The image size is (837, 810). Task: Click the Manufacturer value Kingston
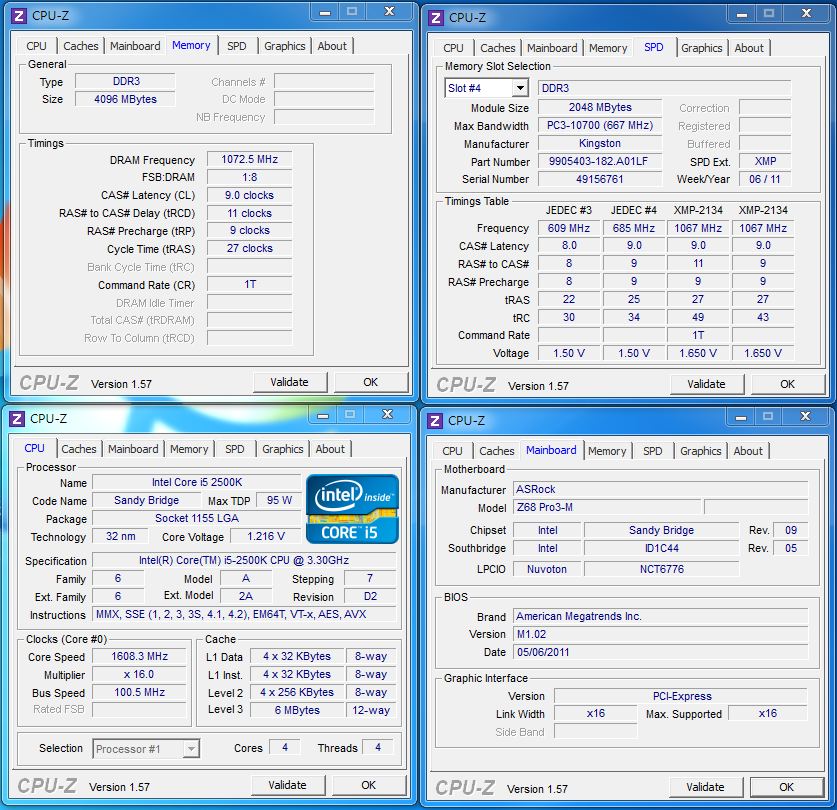600,144
